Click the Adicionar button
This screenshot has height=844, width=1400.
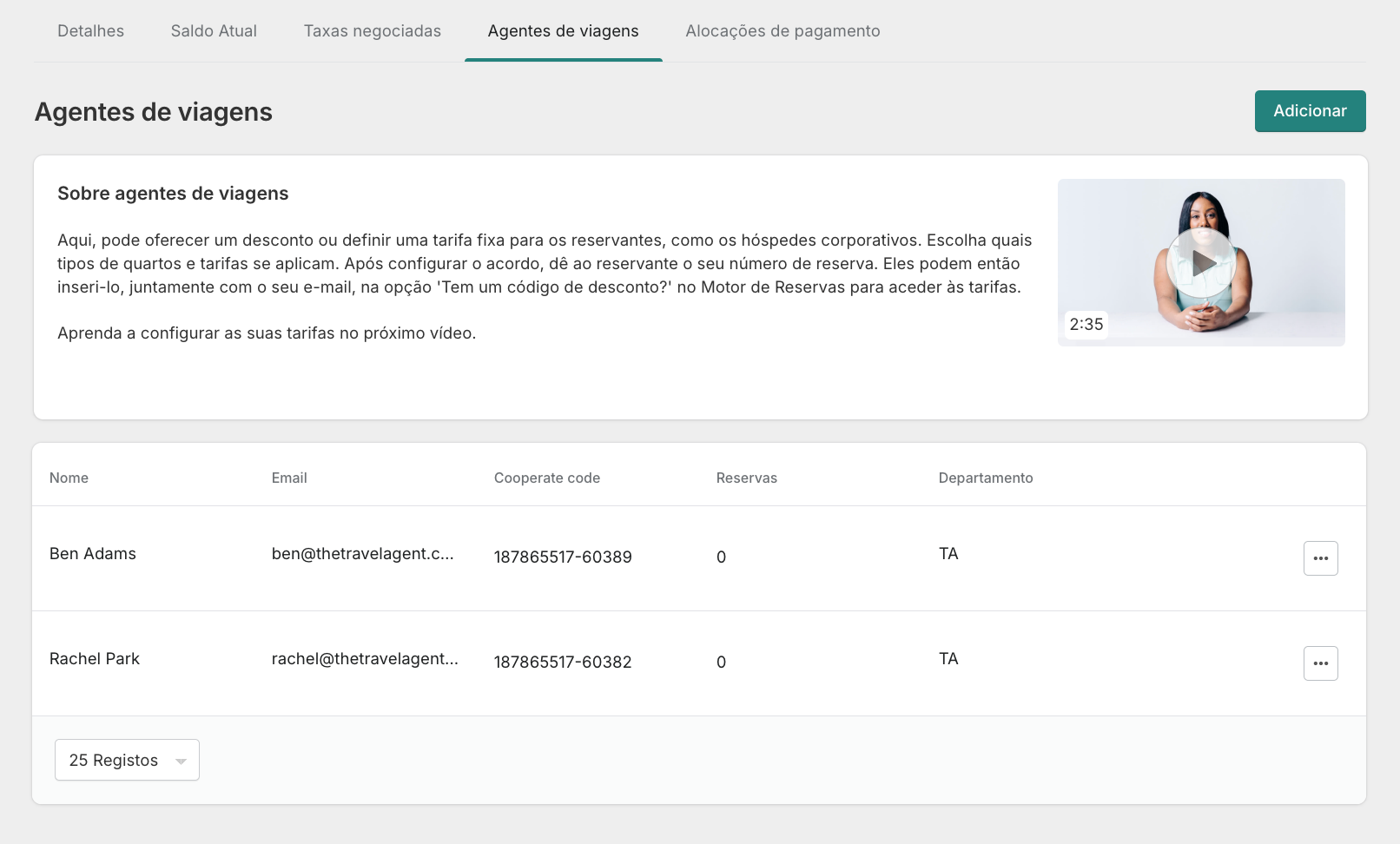[x=1310, y=111]
